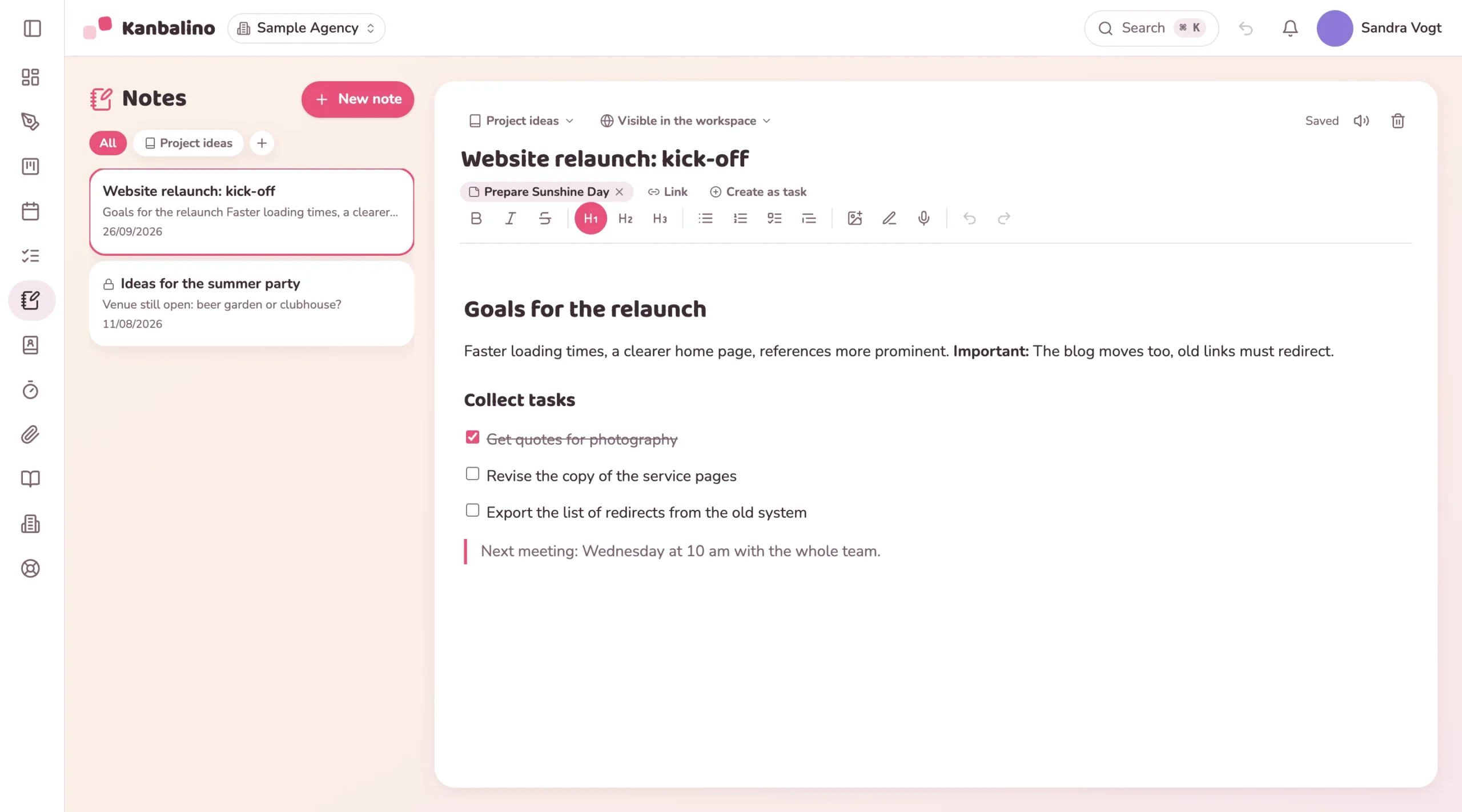
Task: Check 'Export the list of redirects' item
Action: coord(472,510)
